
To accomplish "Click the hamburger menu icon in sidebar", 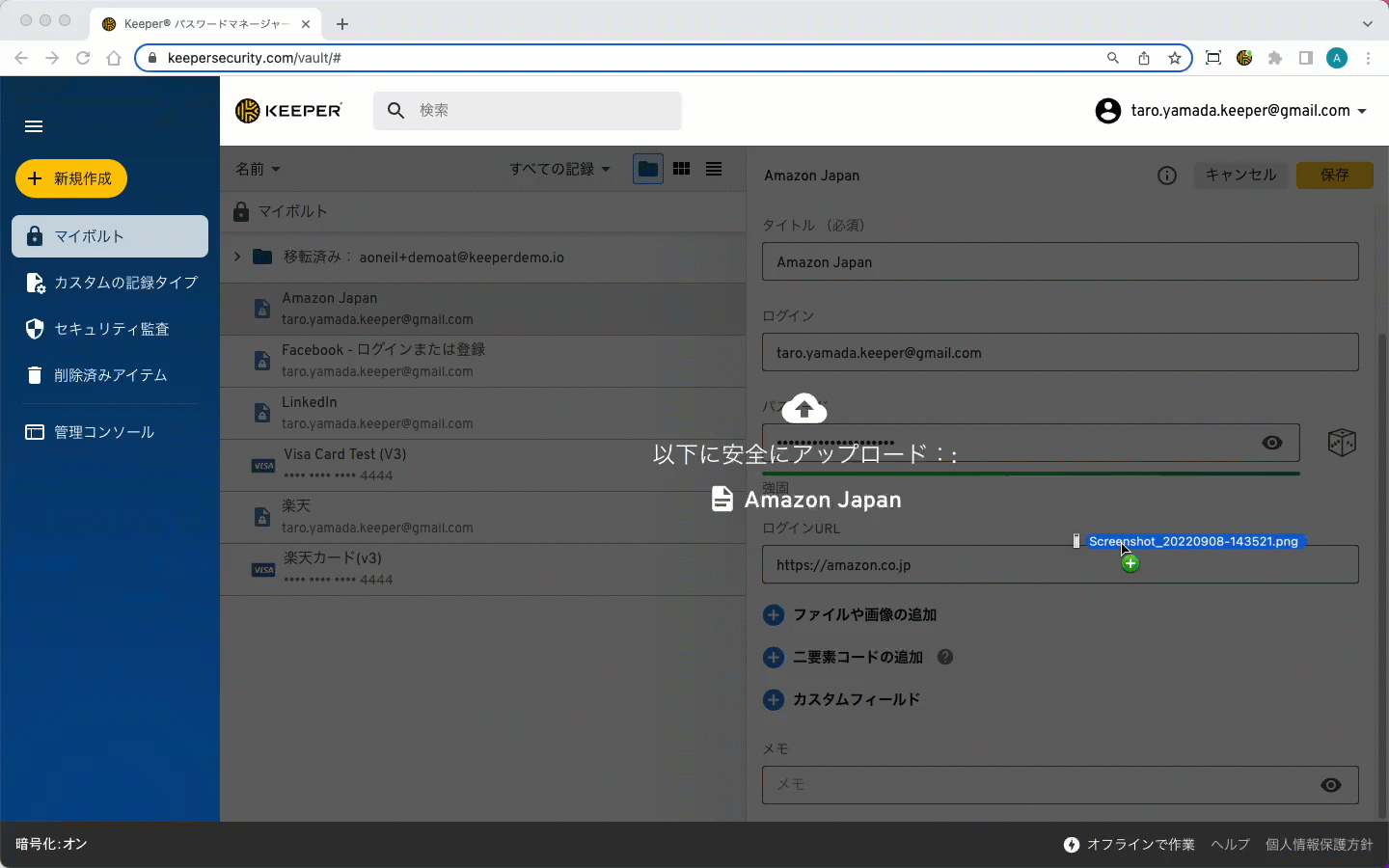I will [x=34, y=126].
